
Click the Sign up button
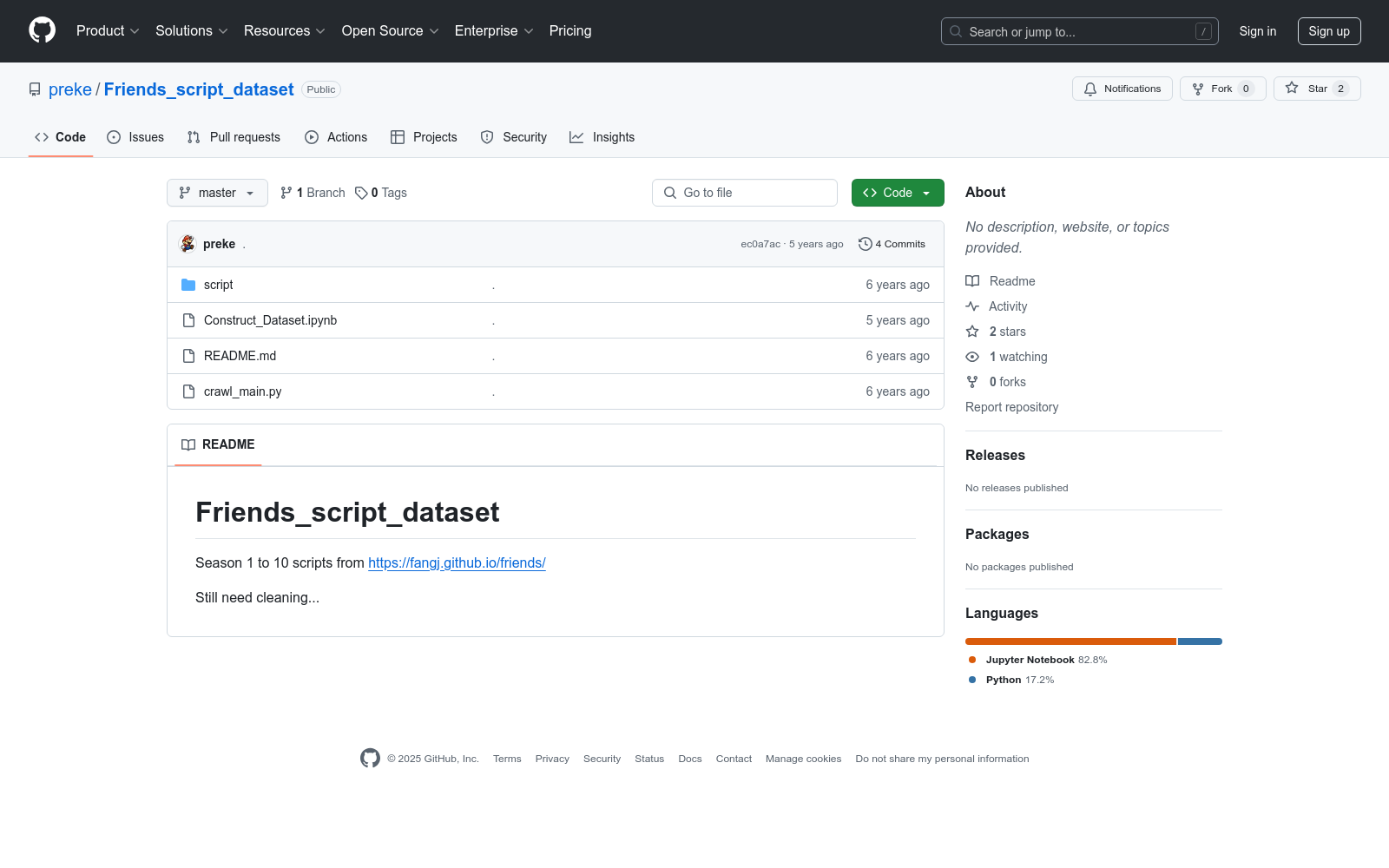point(1329,31)
